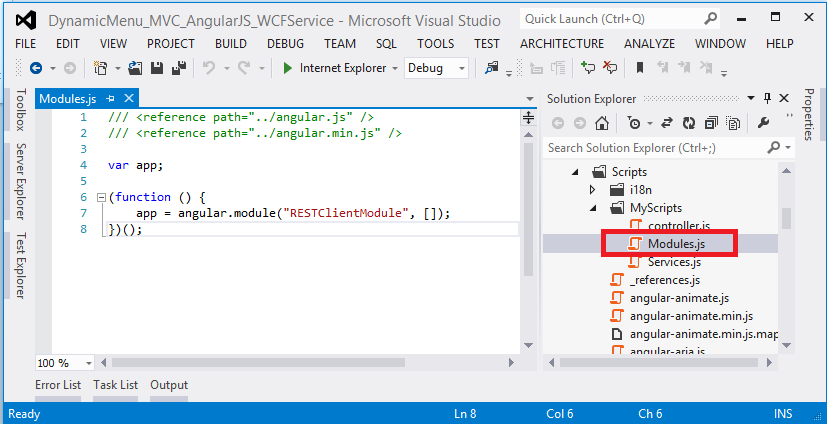Open the Properties side tab
The image size is (827, 424).
pyautogui.click(x=809, y=114)
